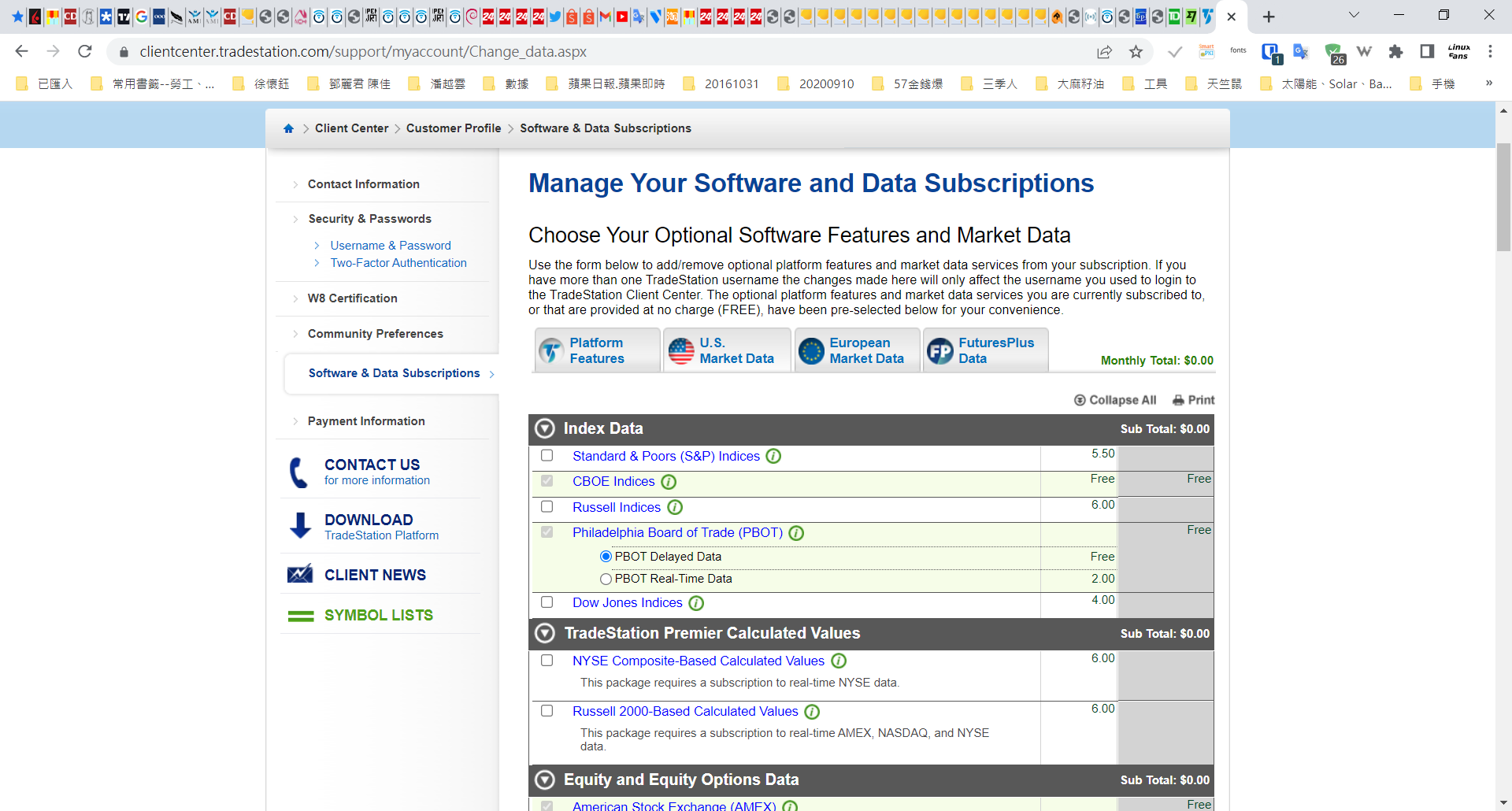Collapse TradeStation Premier Calculated Values section
1512x811 pixels.
pos(545,633)
